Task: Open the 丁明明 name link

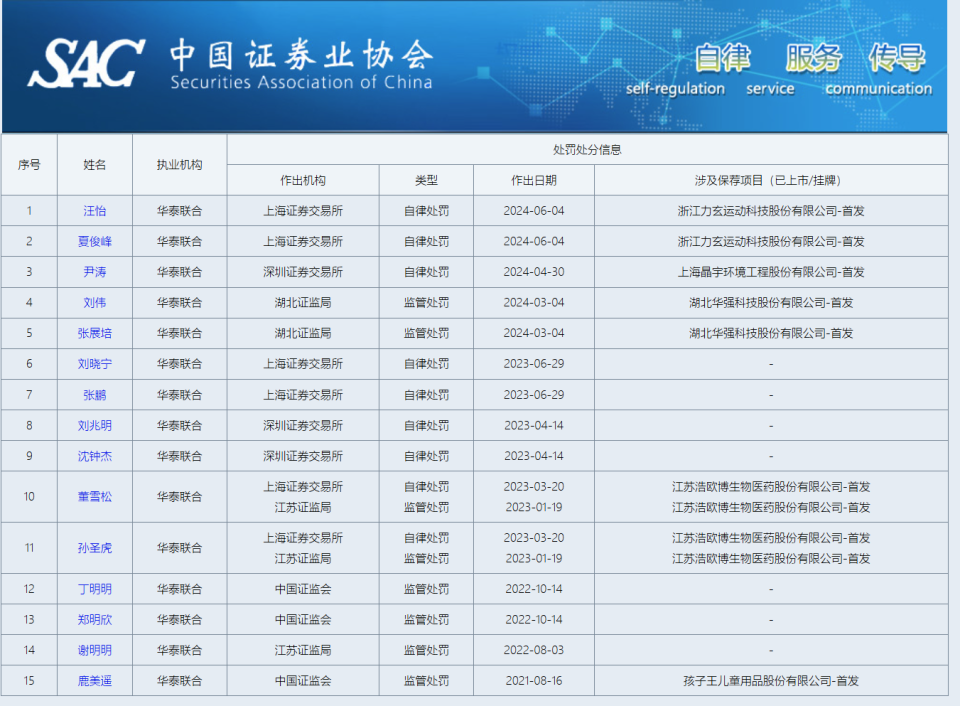Action: (95, 589)
